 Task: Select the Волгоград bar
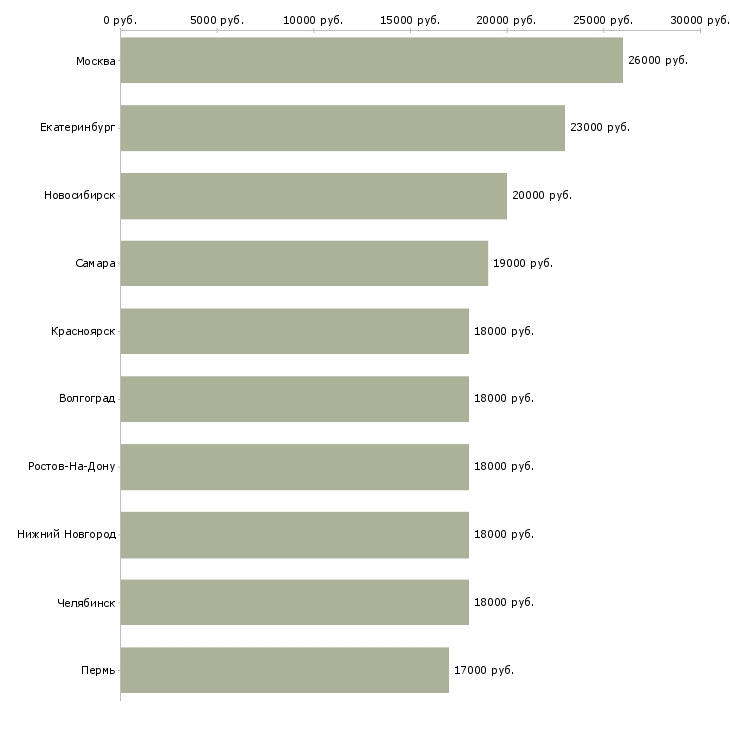point(295,399)
